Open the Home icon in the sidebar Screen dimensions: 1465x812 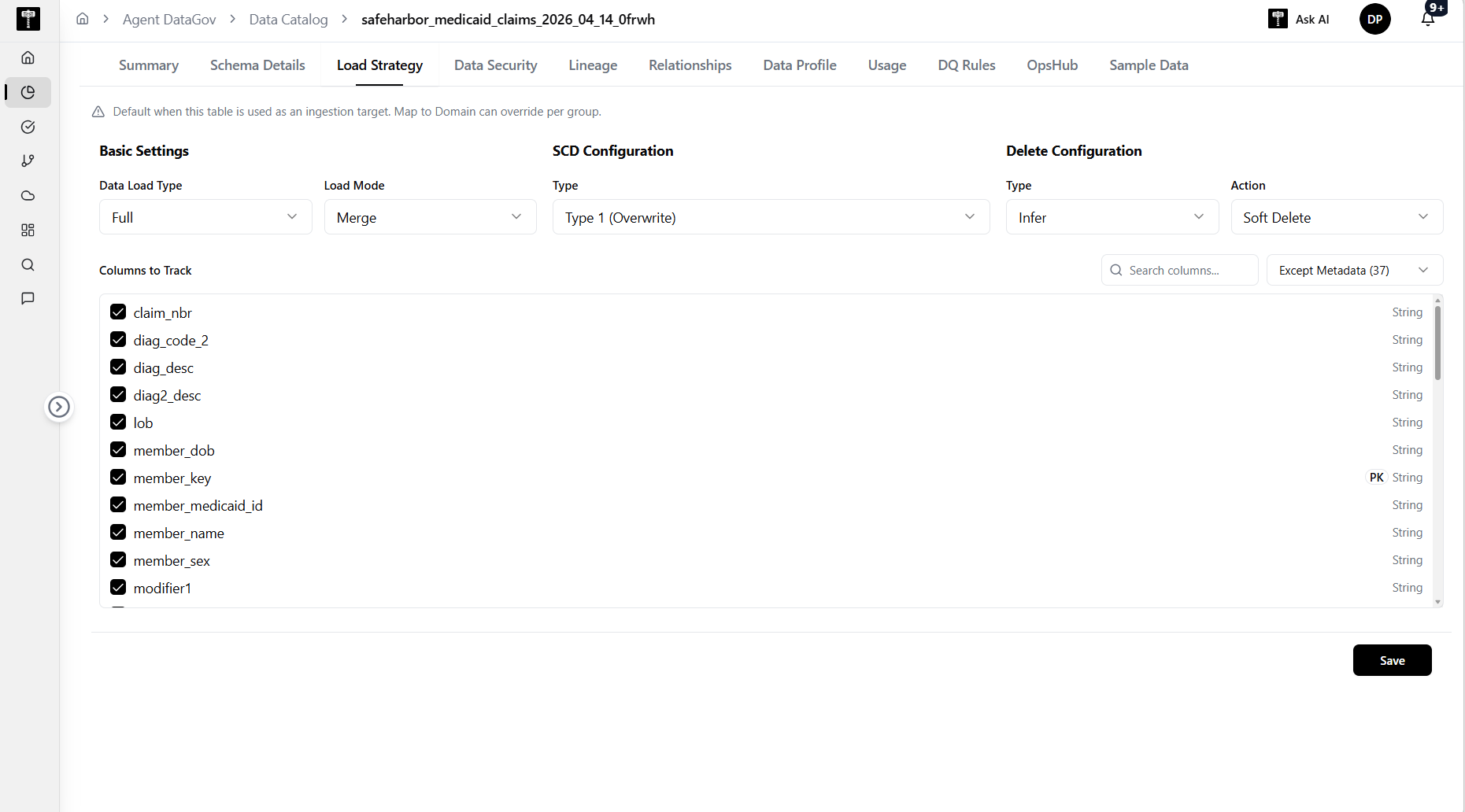28,57
